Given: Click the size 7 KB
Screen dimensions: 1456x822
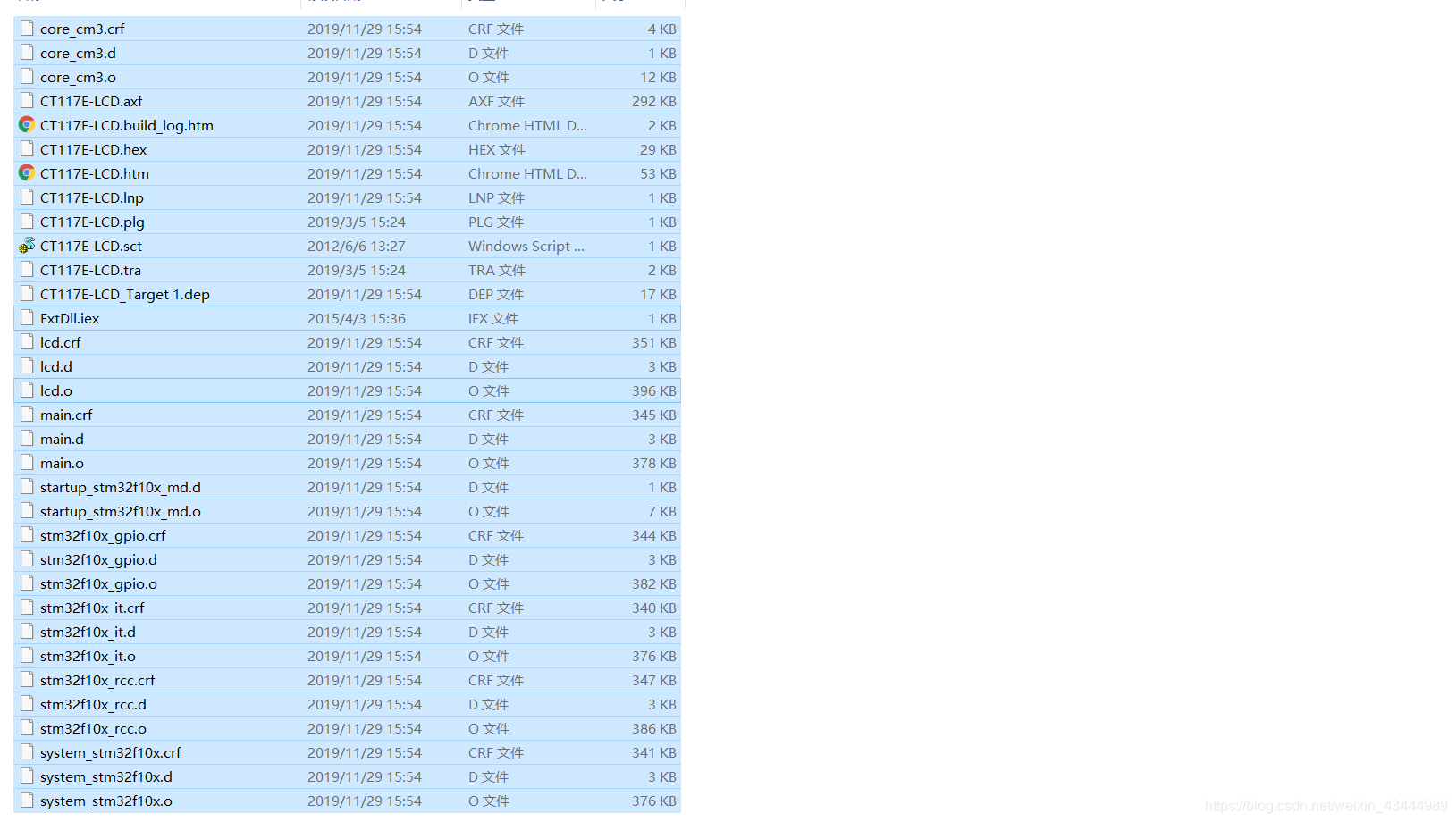Looking at the screenshot, I should [662, 511].
